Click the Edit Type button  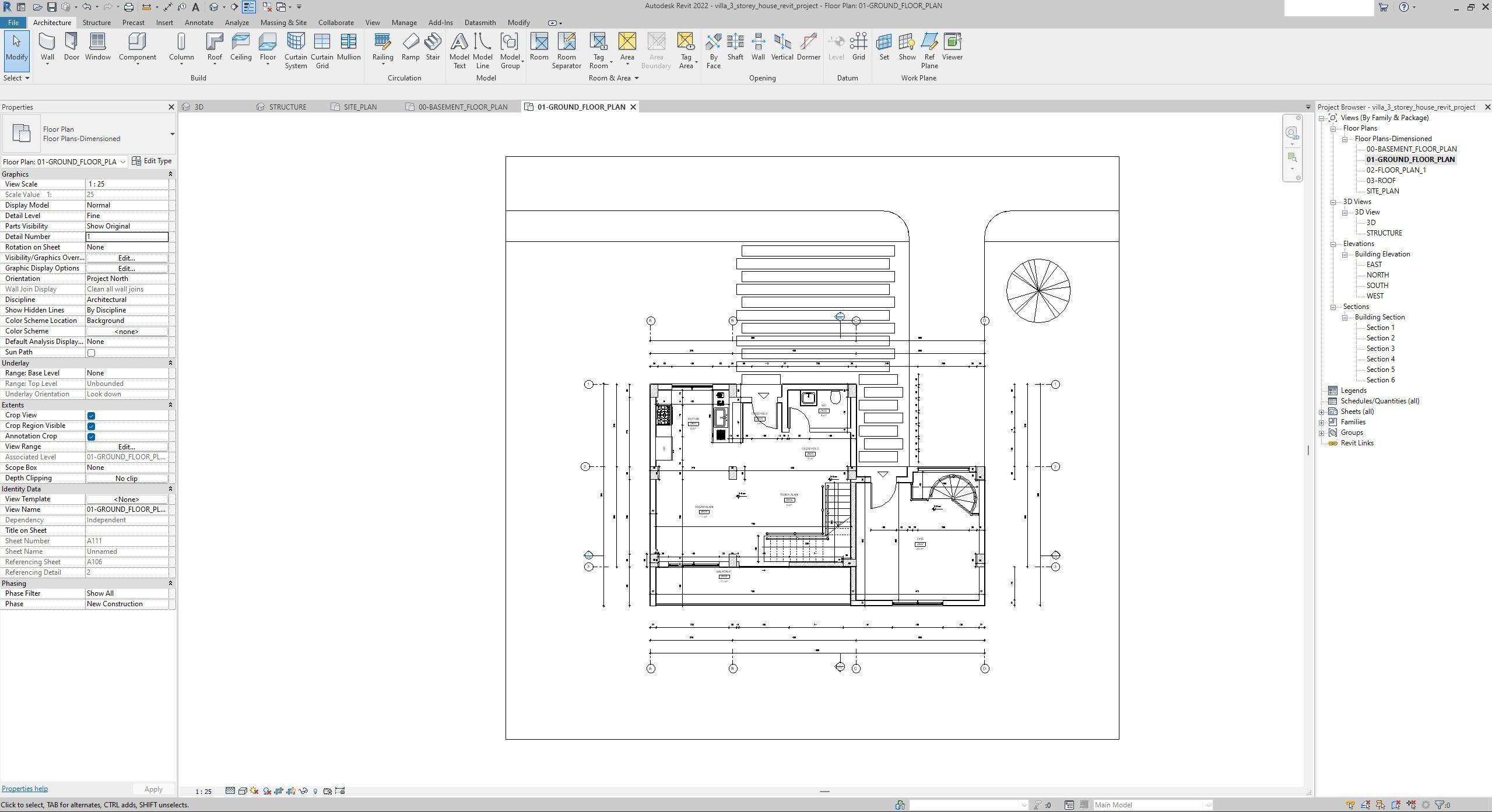152,161
